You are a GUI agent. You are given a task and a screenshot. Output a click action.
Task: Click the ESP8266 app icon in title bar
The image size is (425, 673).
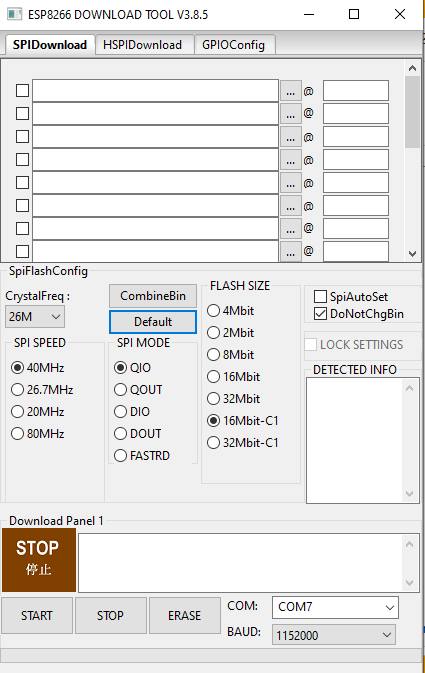[x=15, y=14]
